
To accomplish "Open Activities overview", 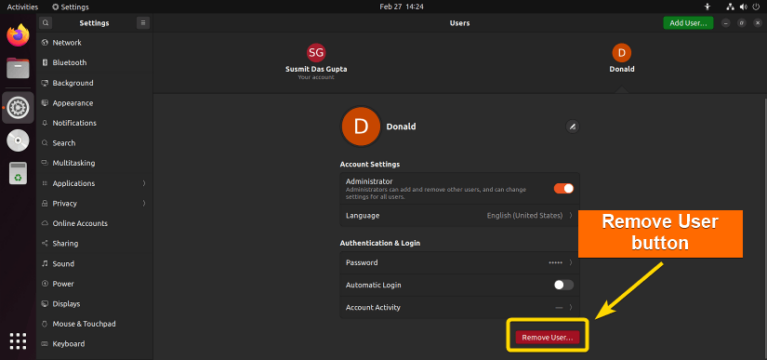I will (x=23, y=7).
